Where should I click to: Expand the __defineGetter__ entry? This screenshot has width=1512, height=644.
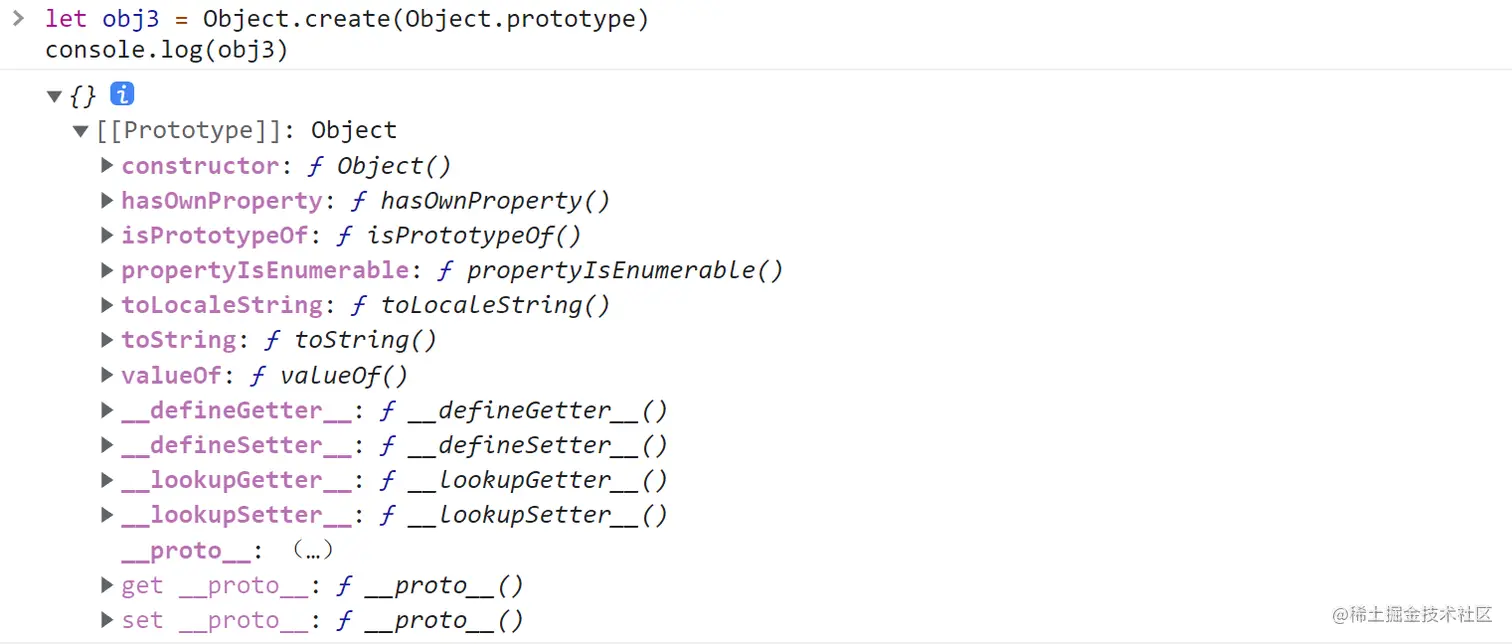[x=108, y=410]
